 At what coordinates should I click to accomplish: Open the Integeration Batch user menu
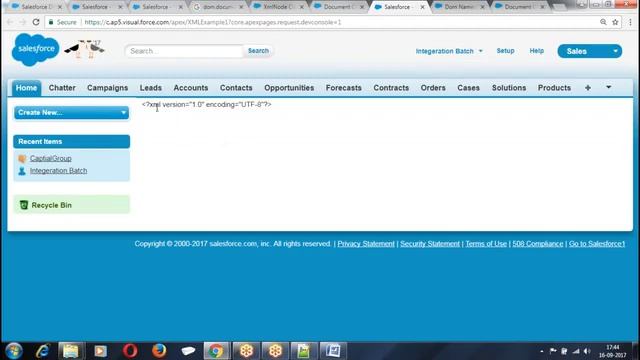pos(449,51)
